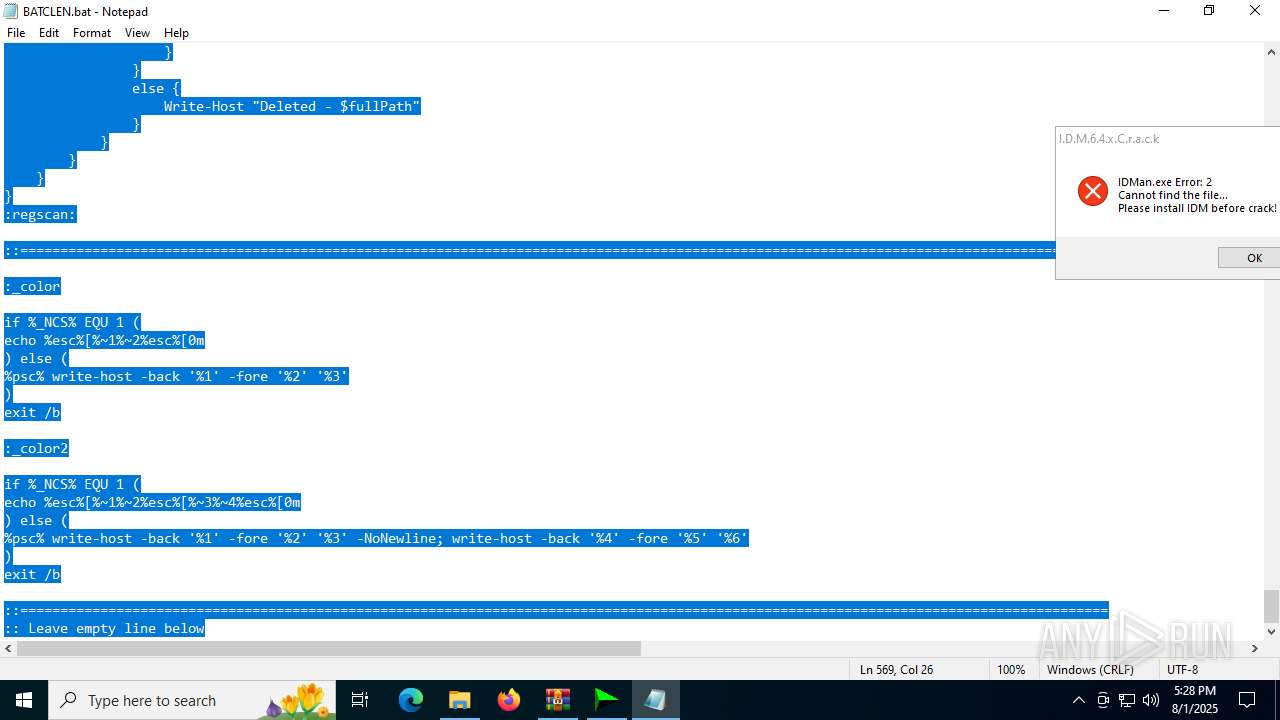1280x720 pixels.
Task: Click the ':regscan:' label line
Action: pyautogui.click(x=40, y=214)
